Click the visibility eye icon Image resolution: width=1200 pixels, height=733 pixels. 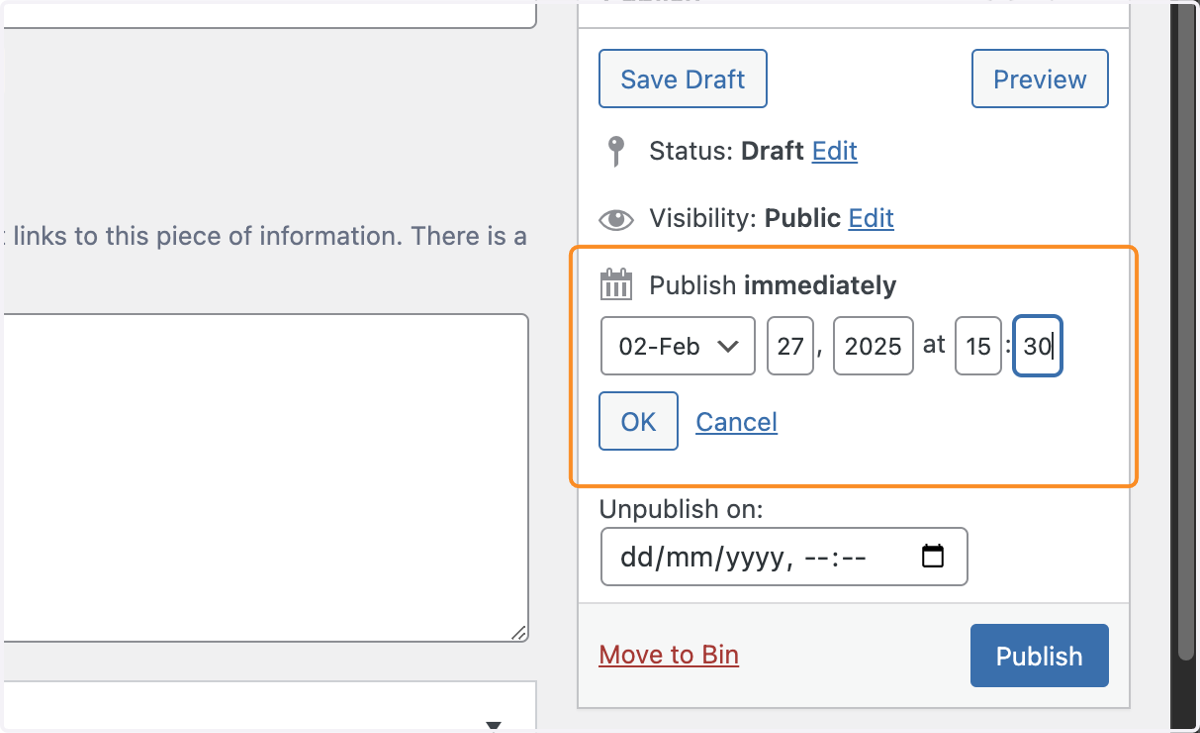tap(616, 219)
